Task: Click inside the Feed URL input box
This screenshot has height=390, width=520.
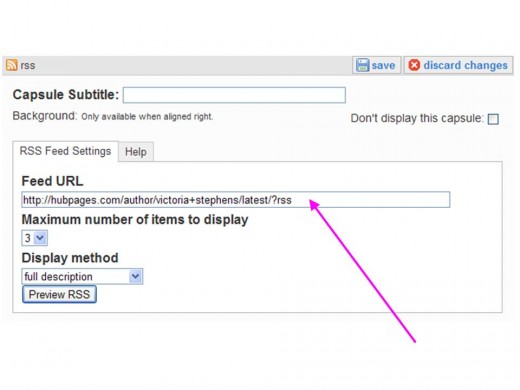Action: 236,200
